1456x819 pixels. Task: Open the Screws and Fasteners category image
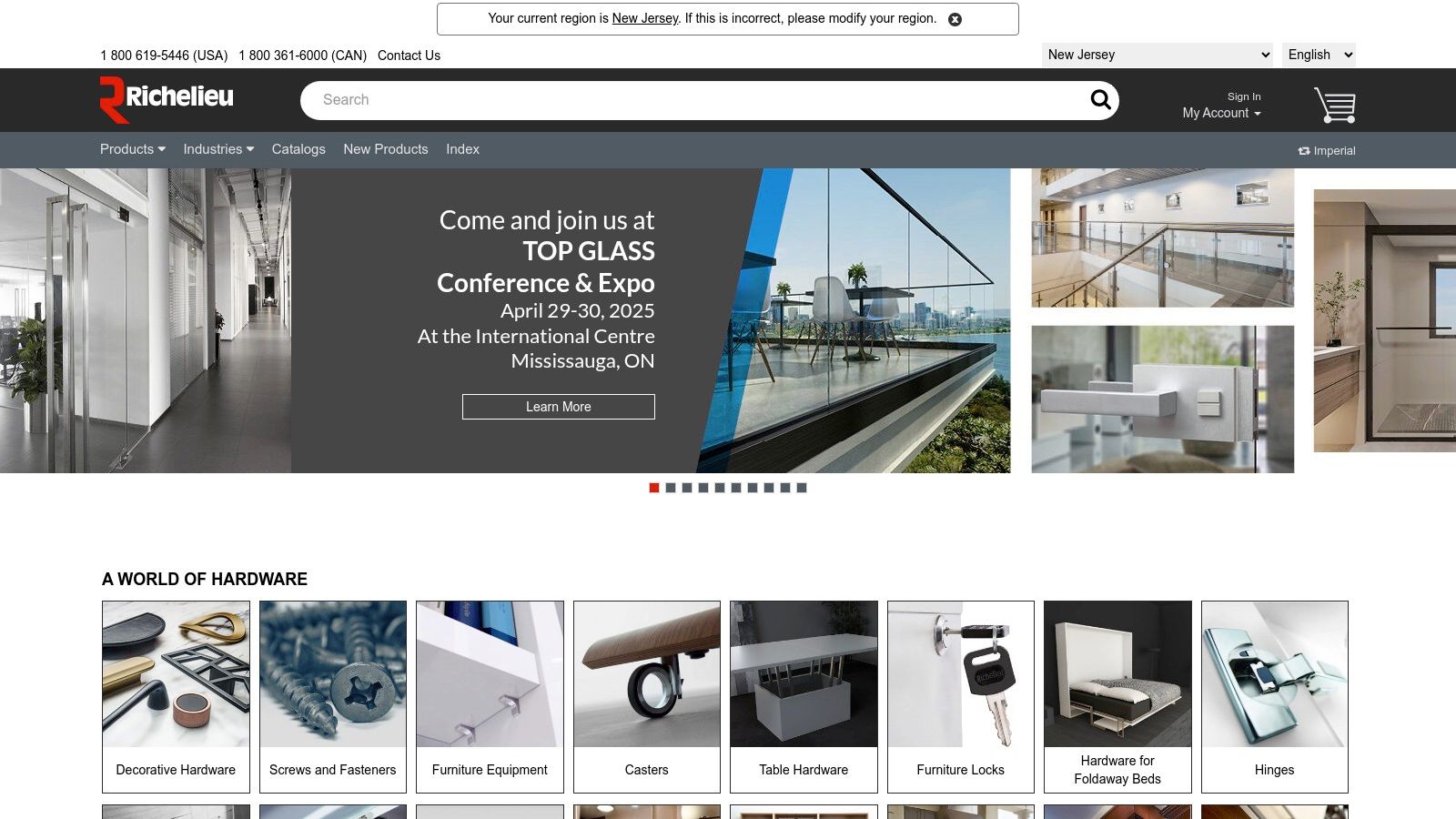tap(333, 674)
